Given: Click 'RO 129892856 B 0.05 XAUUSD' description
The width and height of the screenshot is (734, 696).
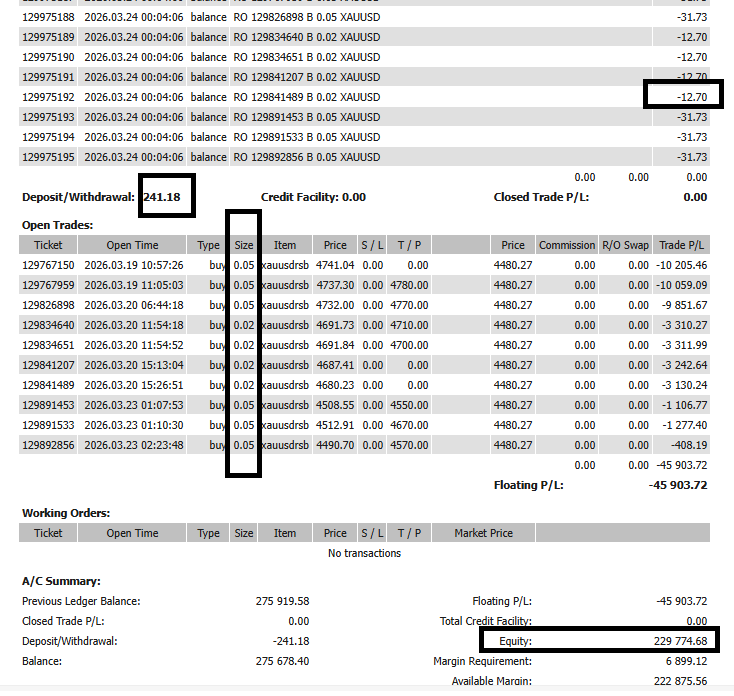Looking at the screenshot, I should 307,157.
